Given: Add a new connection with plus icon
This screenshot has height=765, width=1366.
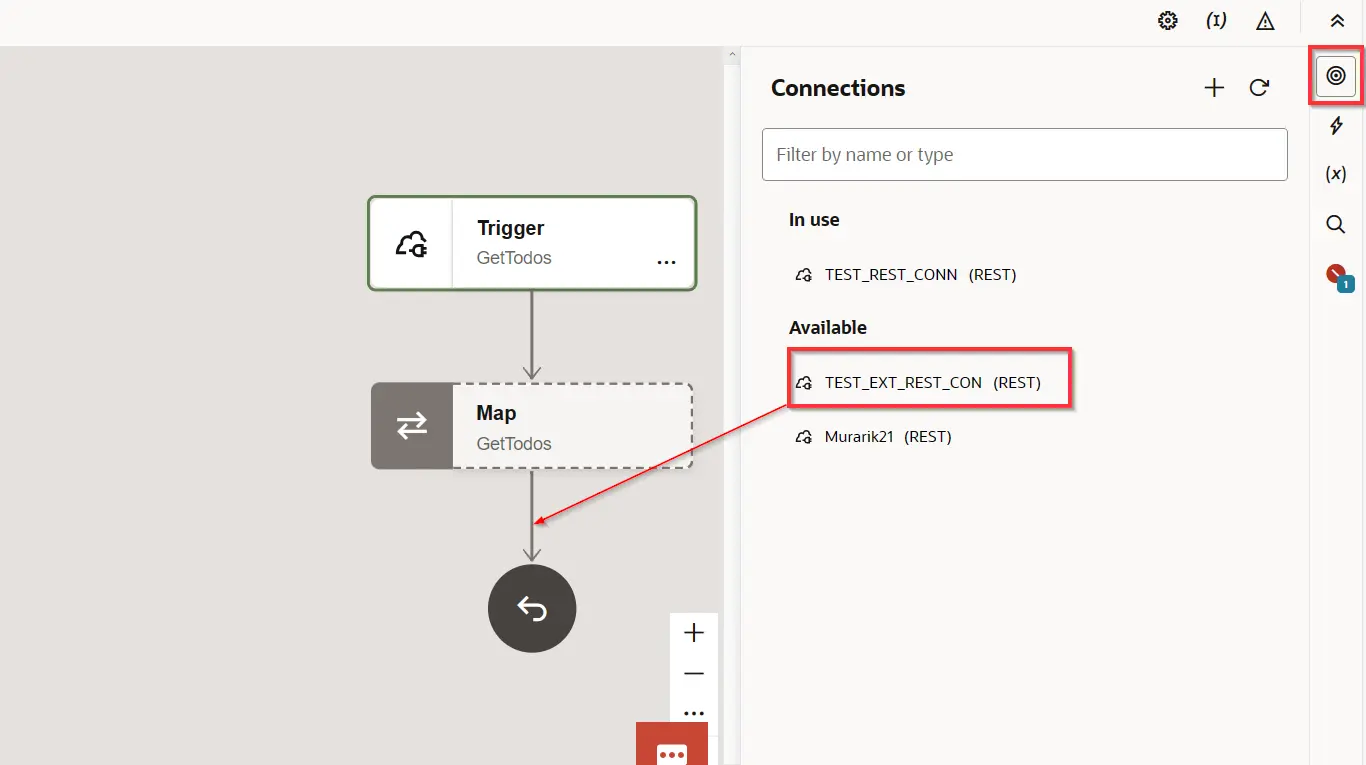Looking at the screenshot, I should [1214, 88].
